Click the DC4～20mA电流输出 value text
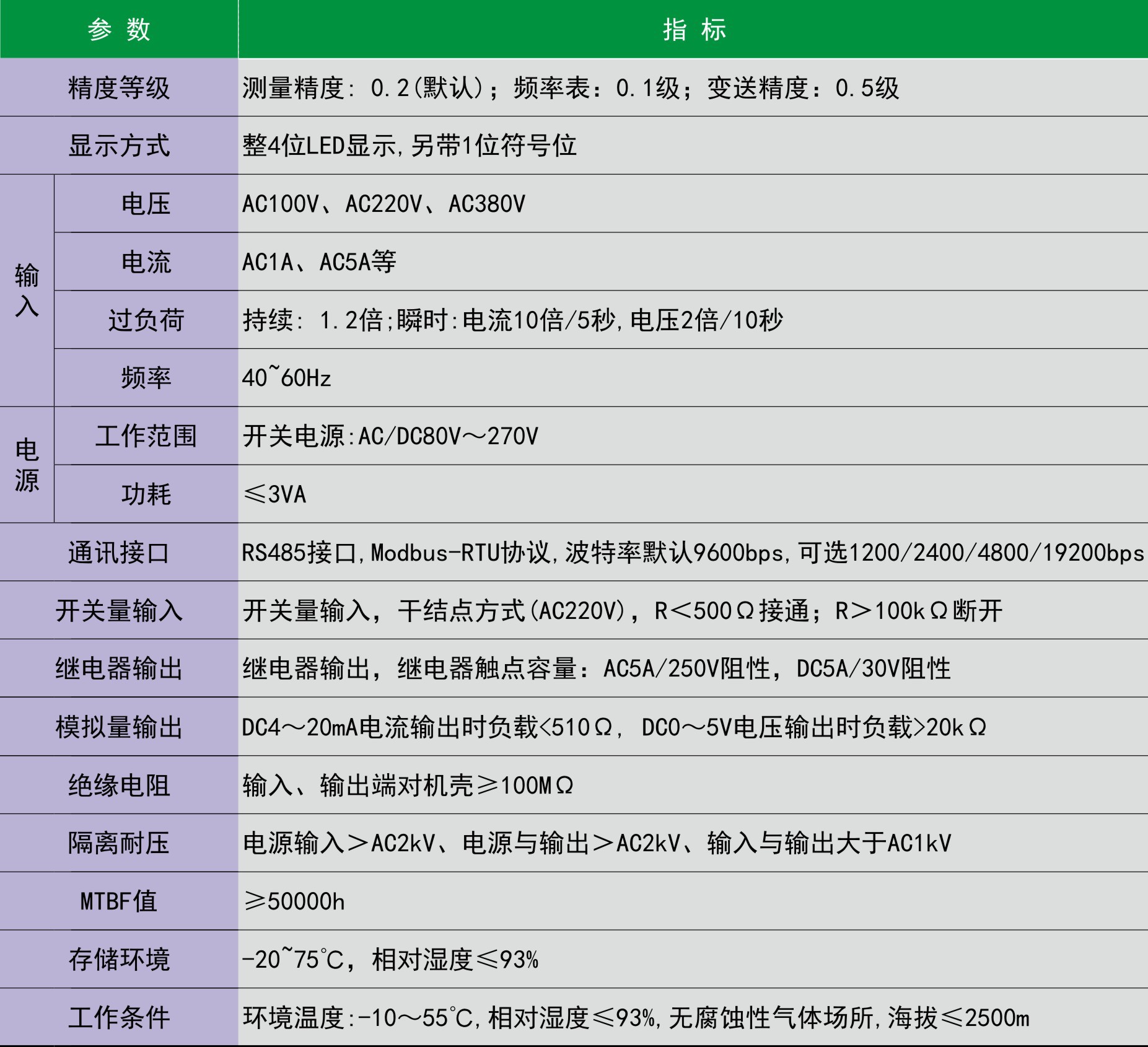This screenshot has width=1148, height=1047. (613, 727)
